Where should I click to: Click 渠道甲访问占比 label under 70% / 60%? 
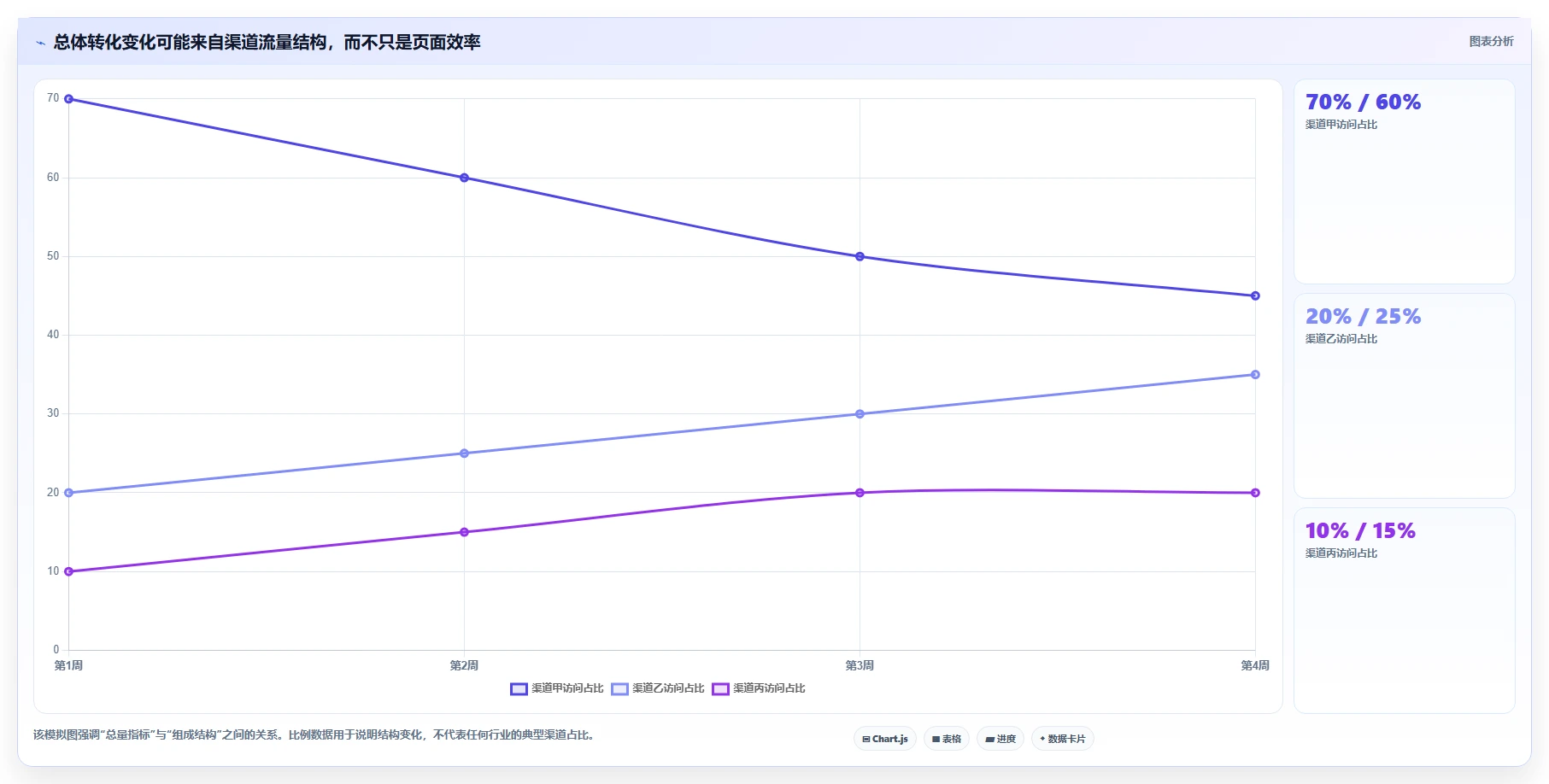[x=1341, y=125]
